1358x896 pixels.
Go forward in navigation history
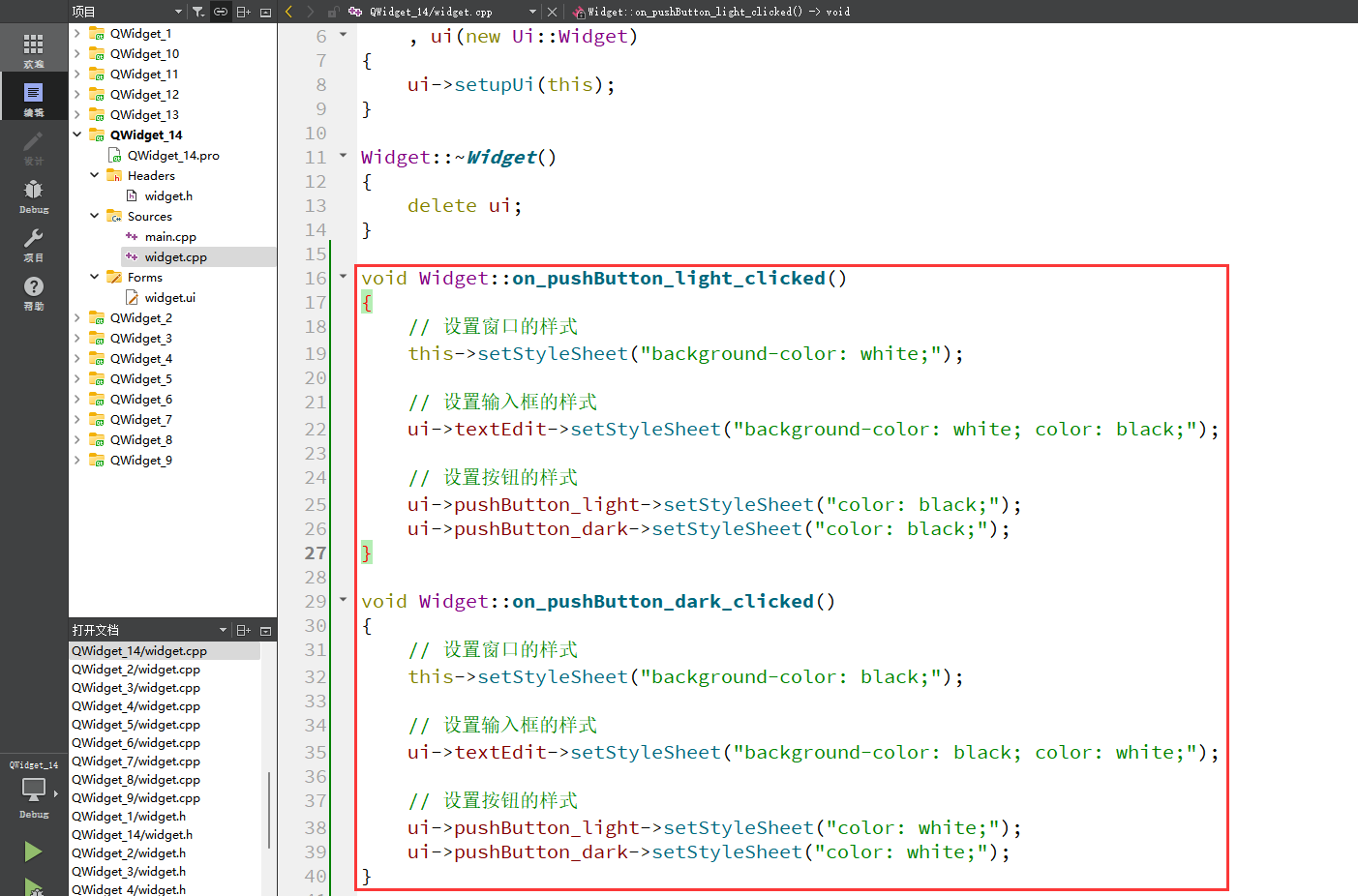[x=310, y=12]
